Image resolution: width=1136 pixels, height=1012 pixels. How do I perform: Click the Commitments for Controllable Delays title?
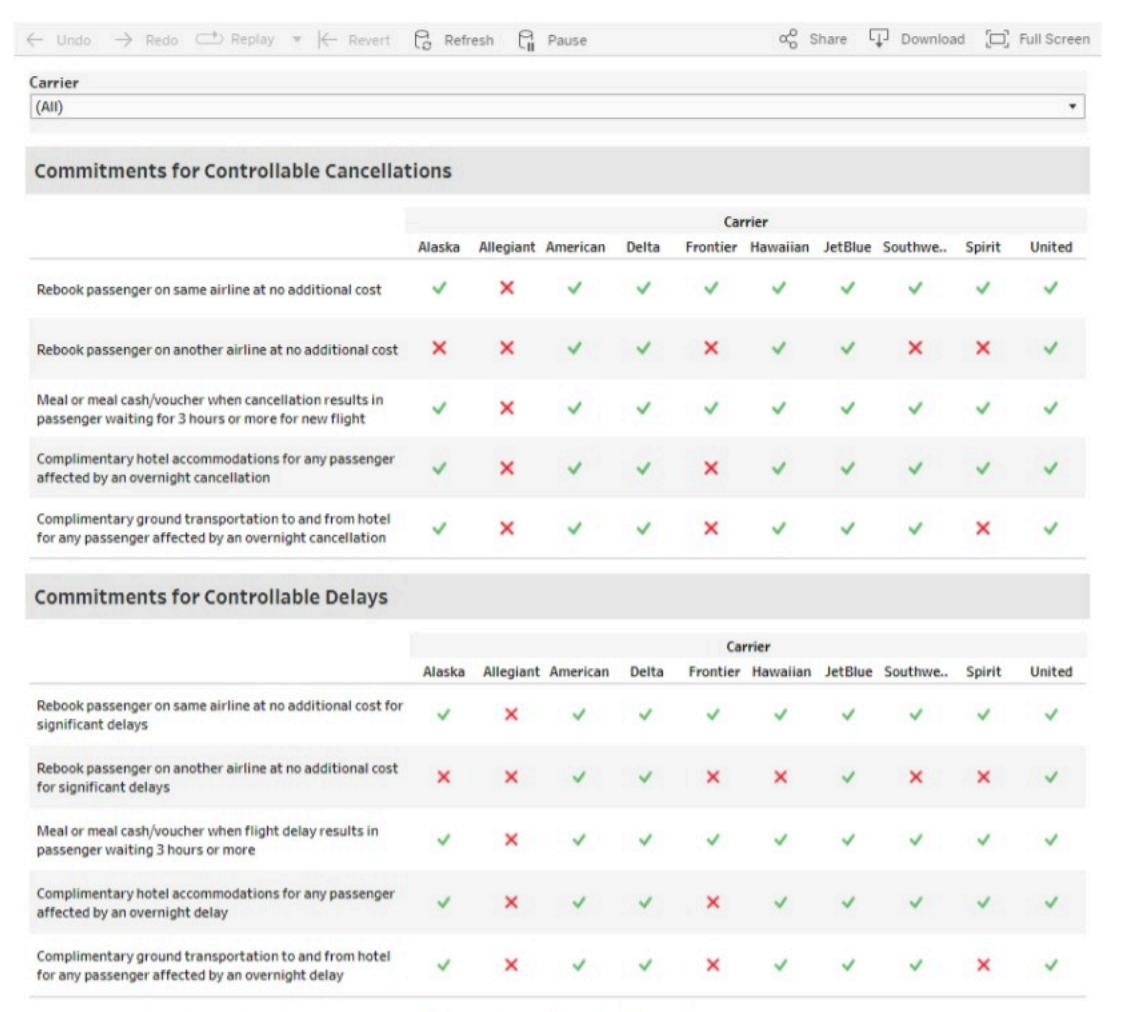click(x=211, y=598)
